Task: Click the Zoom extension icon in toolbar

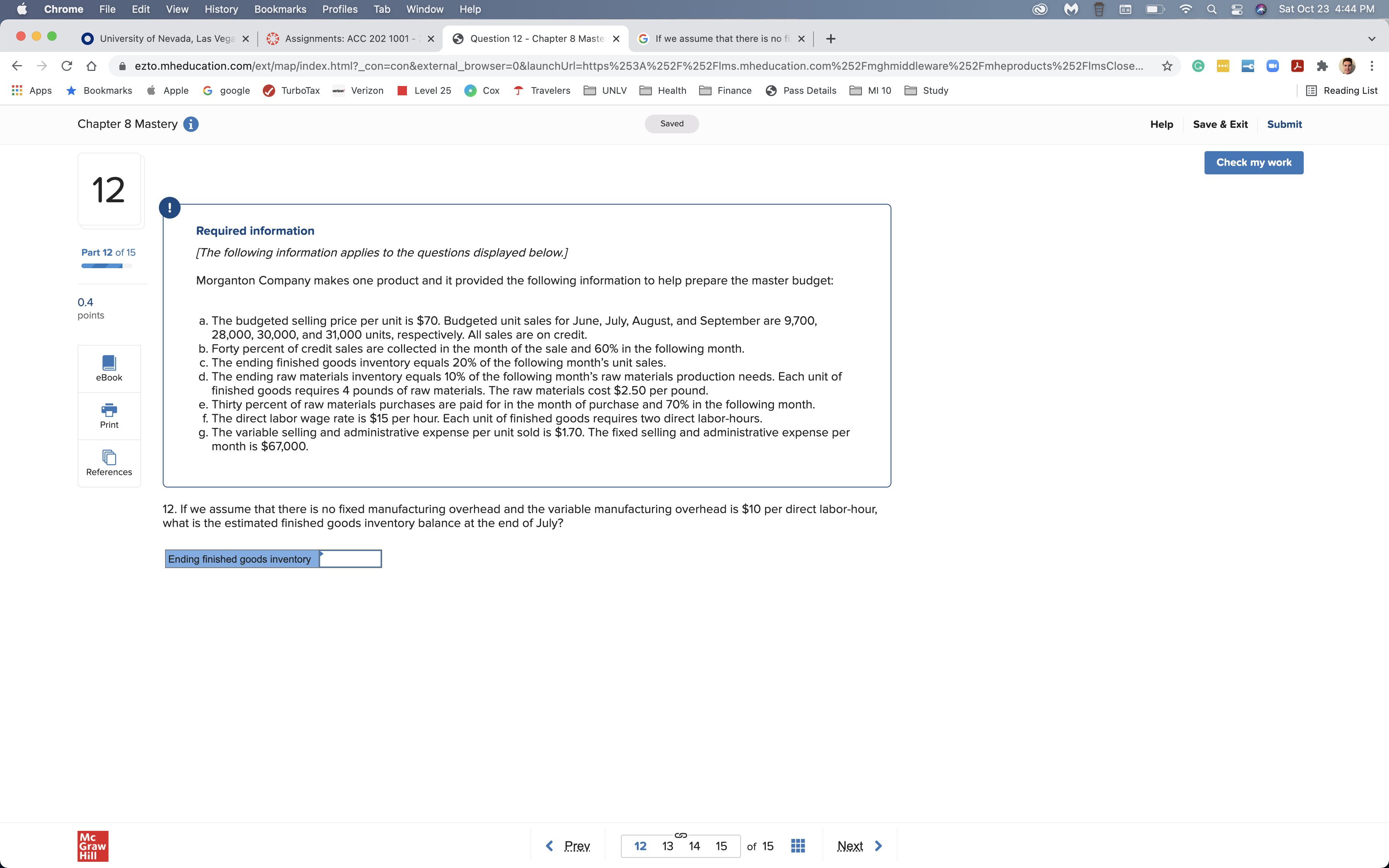Action: point(1272,65)
